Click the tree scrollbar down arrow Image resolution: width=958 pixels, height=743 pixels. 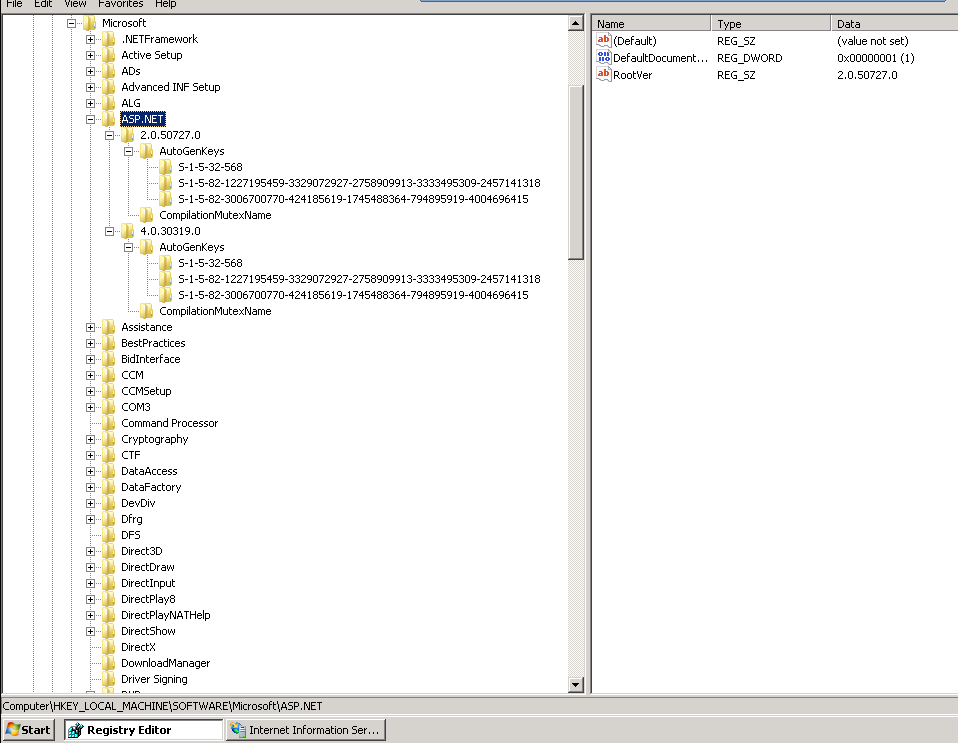pyautogui.click(x=576, y=685)
